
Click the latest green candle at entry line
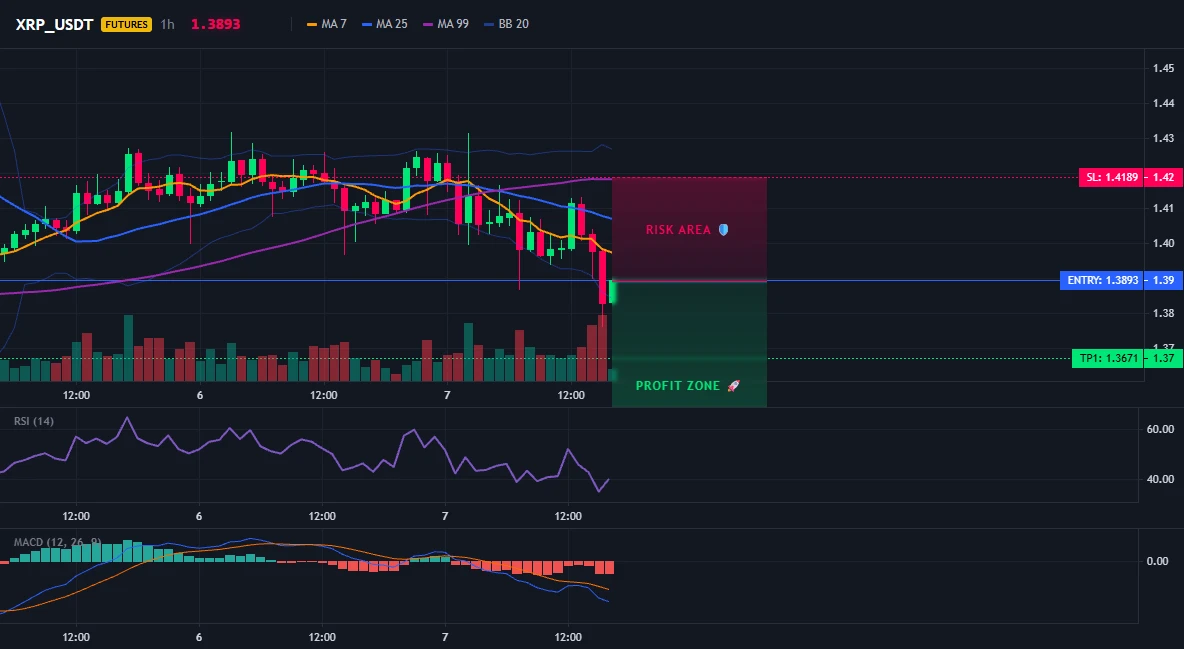click(x=612, y=292)
